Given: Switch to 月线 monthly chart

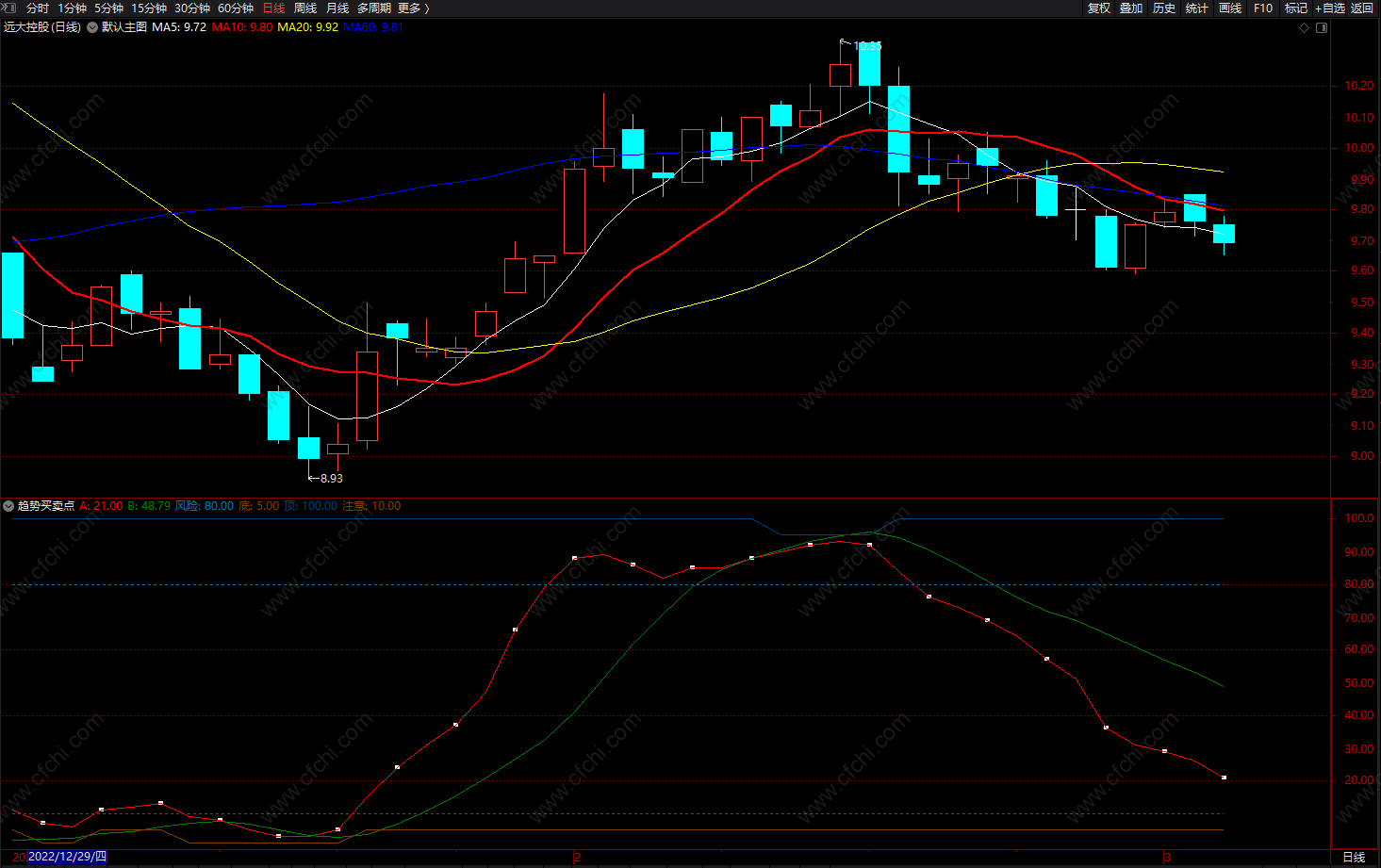Looking at the screenshot, I should pyautogui.click(x=337, y=8).
